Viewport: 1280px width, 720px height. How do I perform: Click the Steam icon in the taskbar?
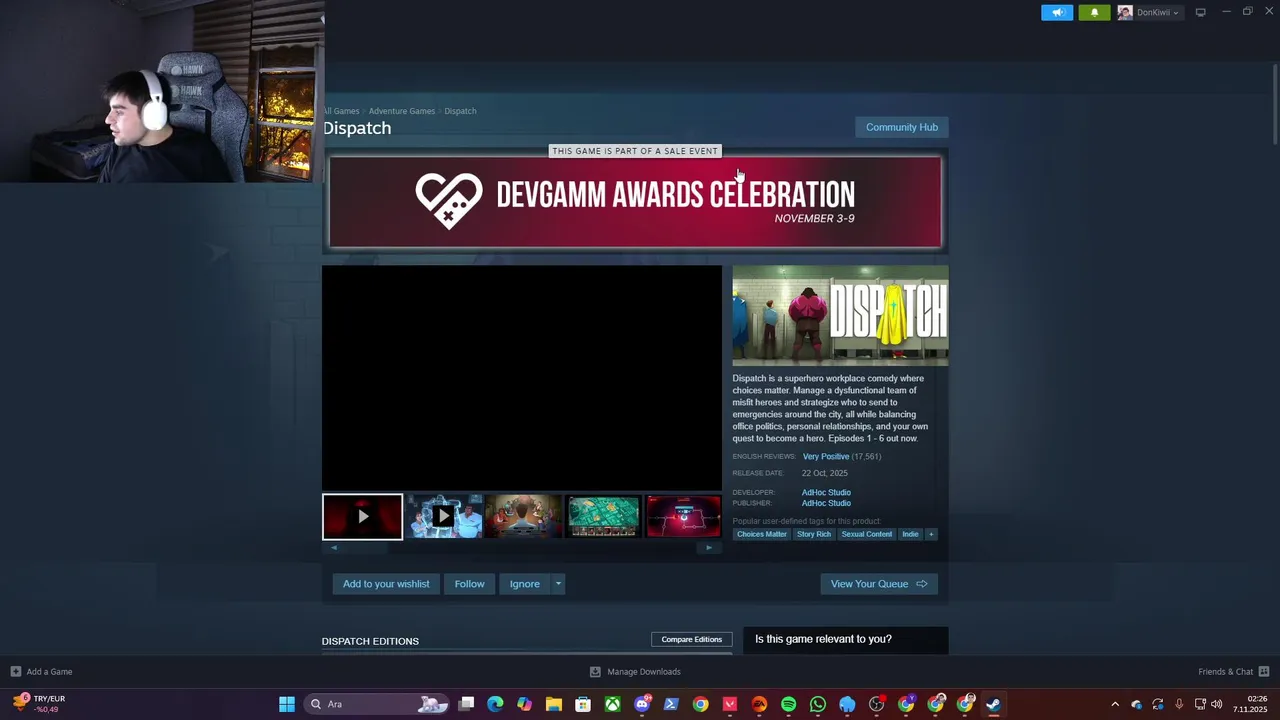[993, 704]
